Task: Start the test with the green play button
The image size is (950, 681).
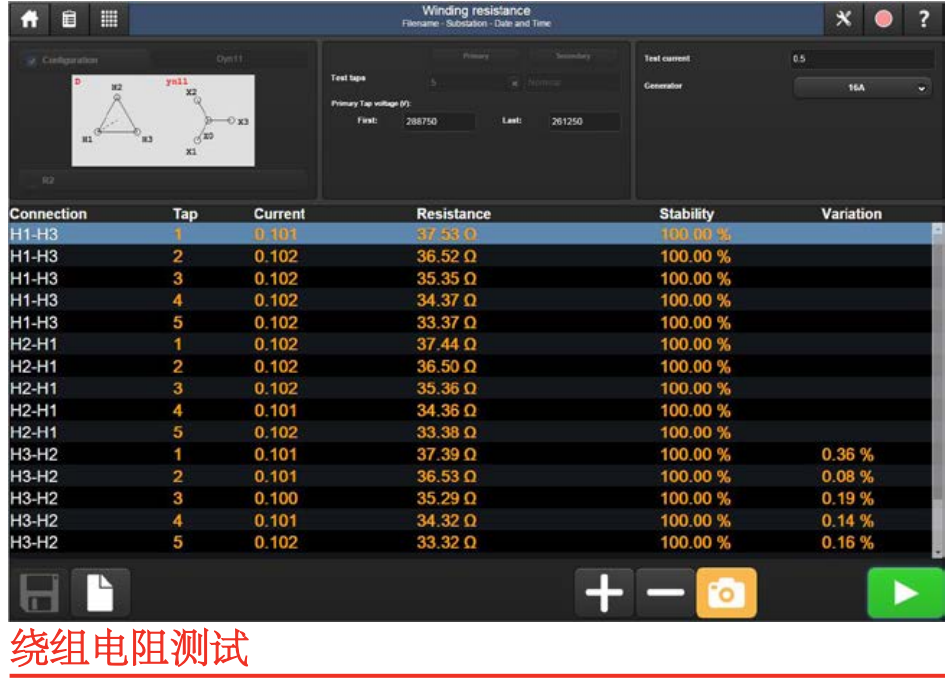Action: coord(905,593)
